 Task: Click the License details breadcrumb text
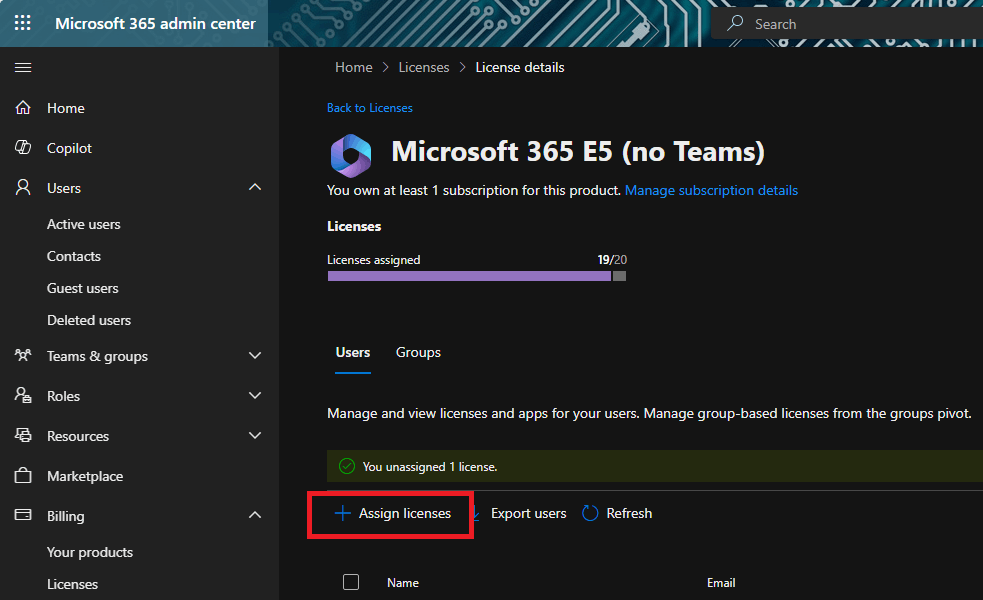pos(520,67)
